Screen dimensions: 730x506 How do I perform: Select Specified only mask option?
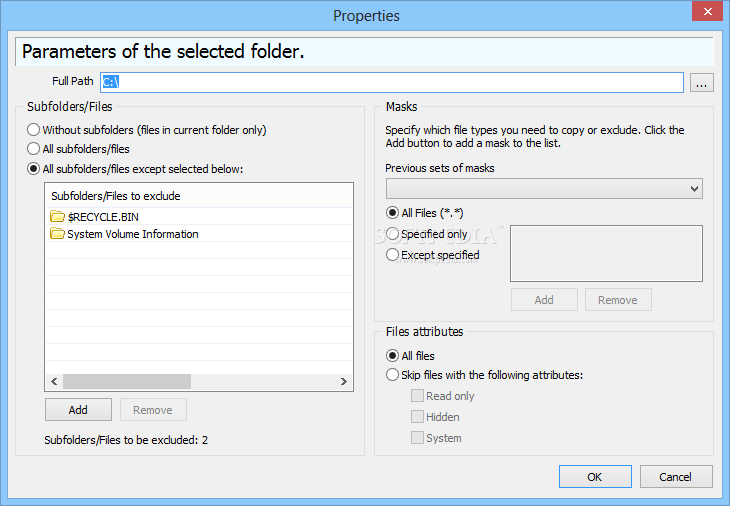tap(392, 234)
